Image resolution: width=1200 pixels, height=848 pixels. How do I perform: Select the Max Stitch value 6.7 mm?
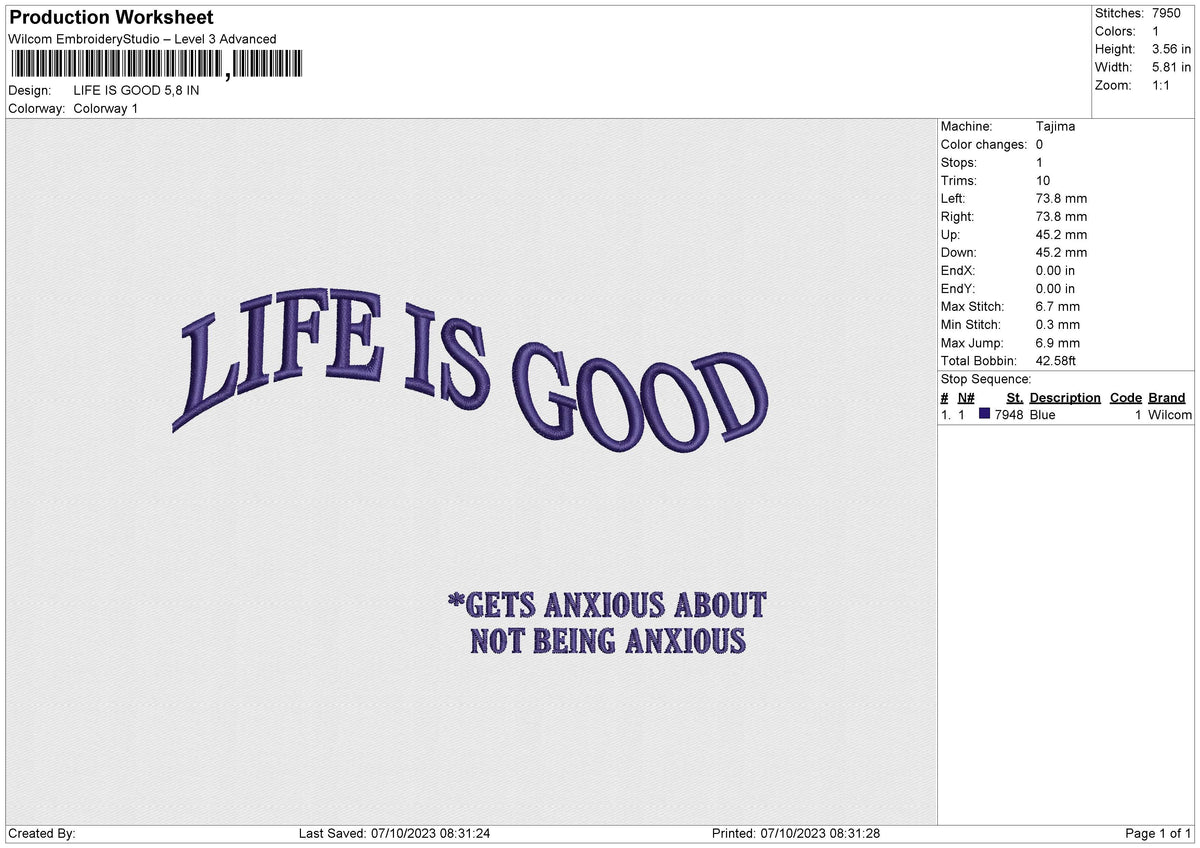[1058, 307]
